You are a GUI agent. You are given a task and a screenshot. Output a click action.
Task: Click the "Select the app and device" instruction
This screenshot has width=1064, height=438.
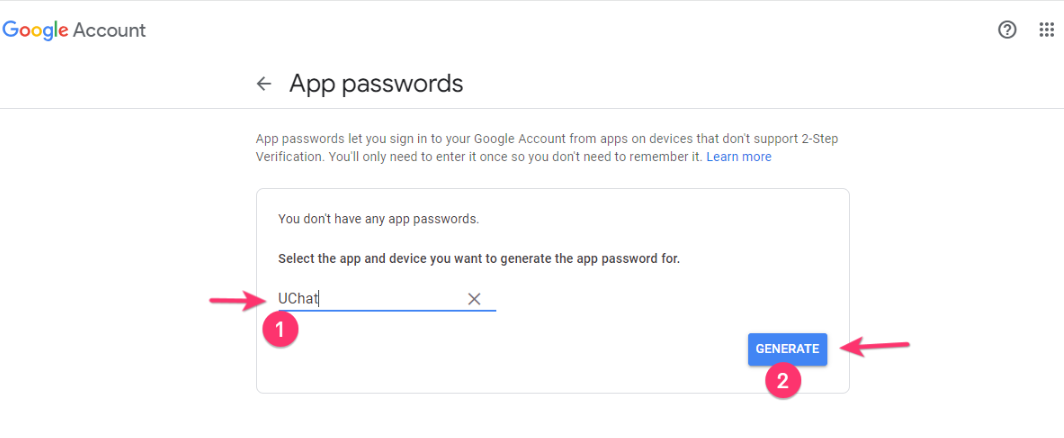point(478,259)
